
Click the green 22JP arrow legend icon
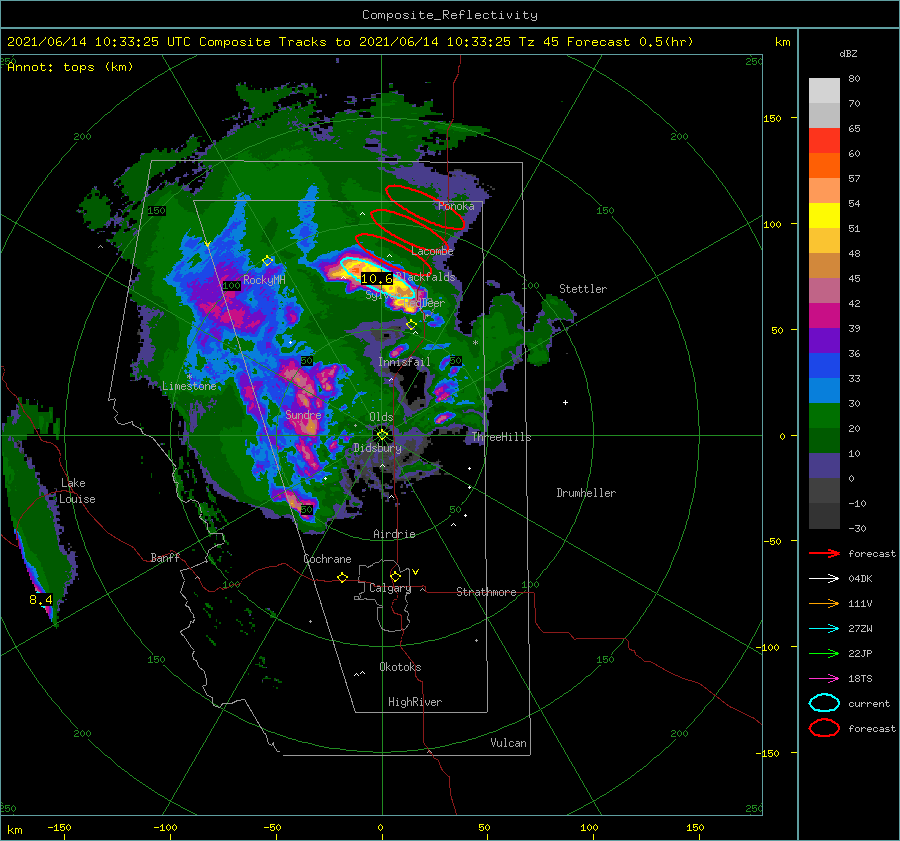pyautogui.click(x=824, y=653)
